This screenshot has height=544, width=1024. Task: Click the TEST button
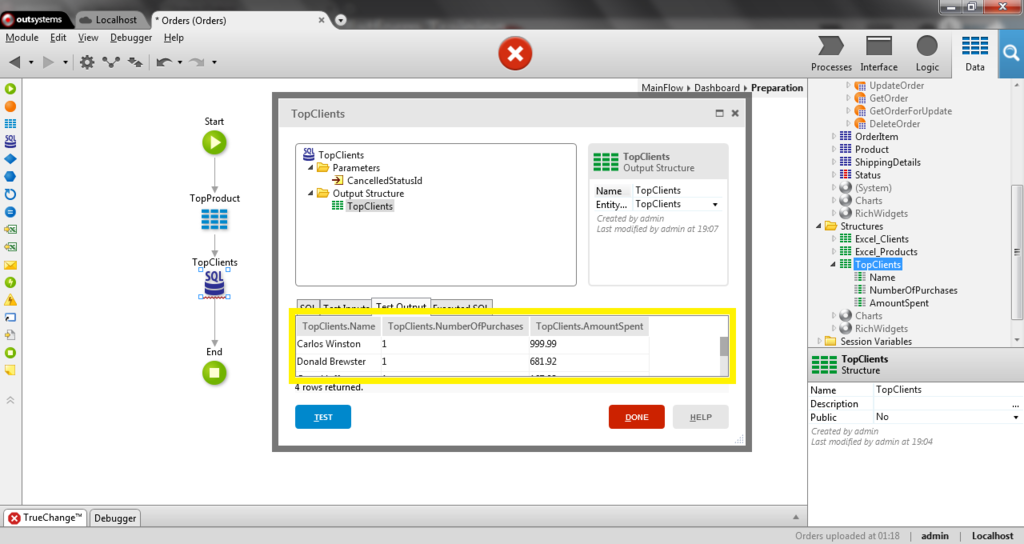tap(323, 417)
